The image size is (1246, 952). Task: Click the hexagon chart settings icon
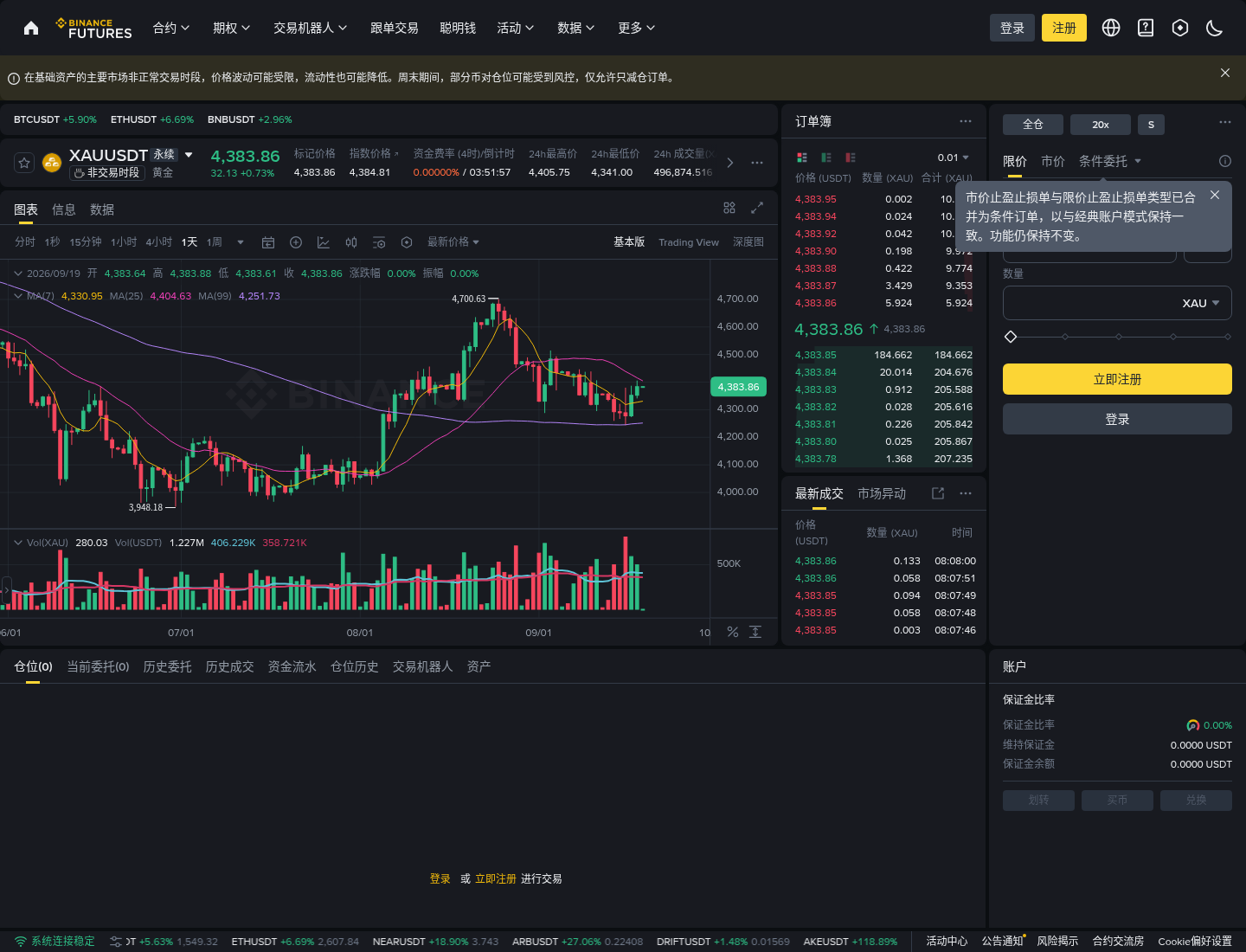point(407,242)
